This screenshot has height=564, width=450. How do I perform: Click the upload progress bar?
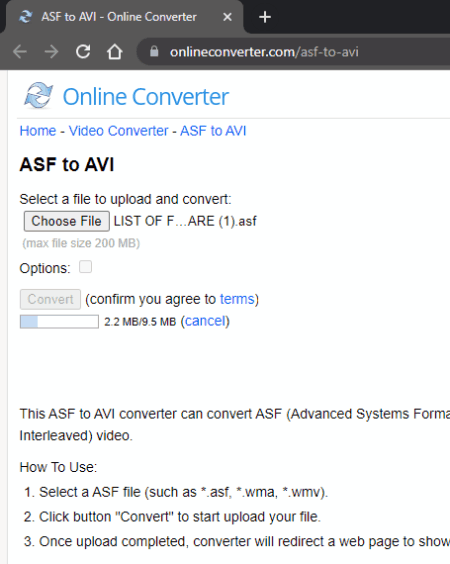(x=59, y=322)
